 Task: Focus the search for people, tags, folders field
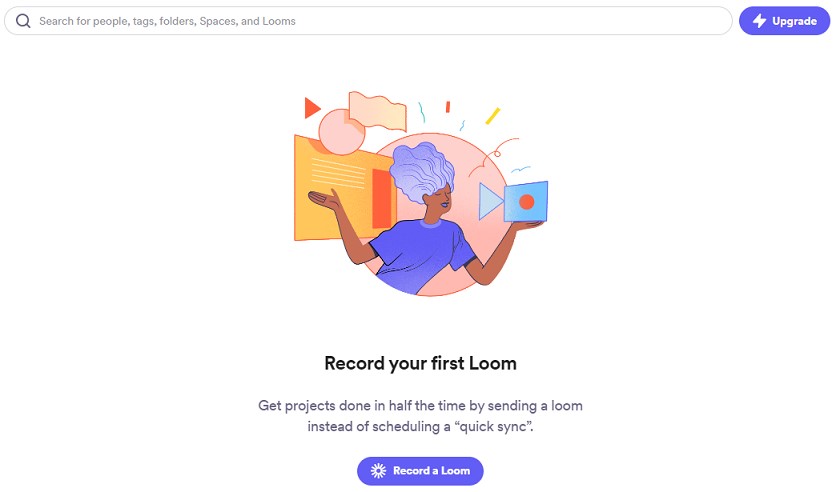368,21
